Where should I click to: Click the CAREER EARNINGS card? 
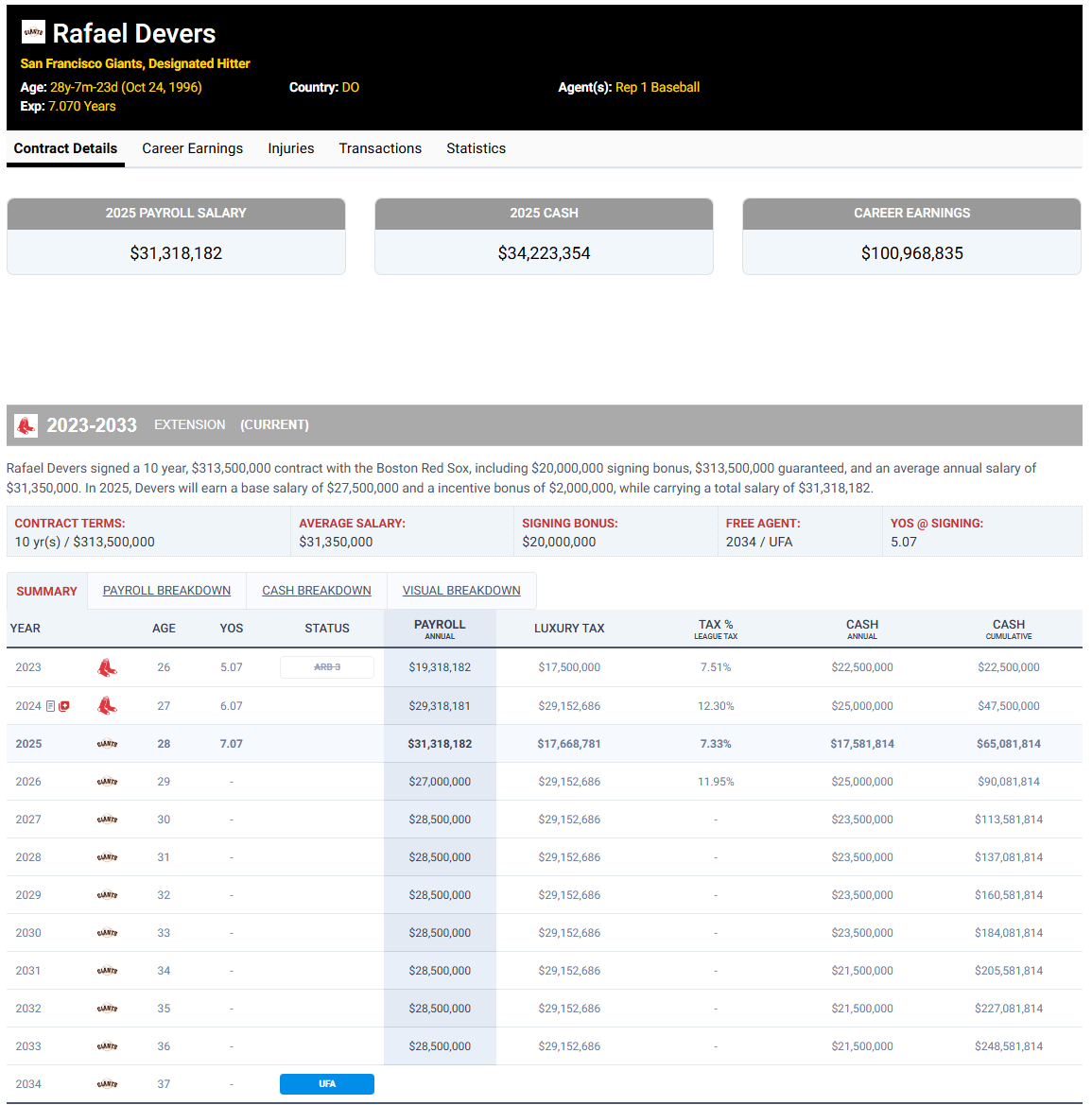(911, 236)
